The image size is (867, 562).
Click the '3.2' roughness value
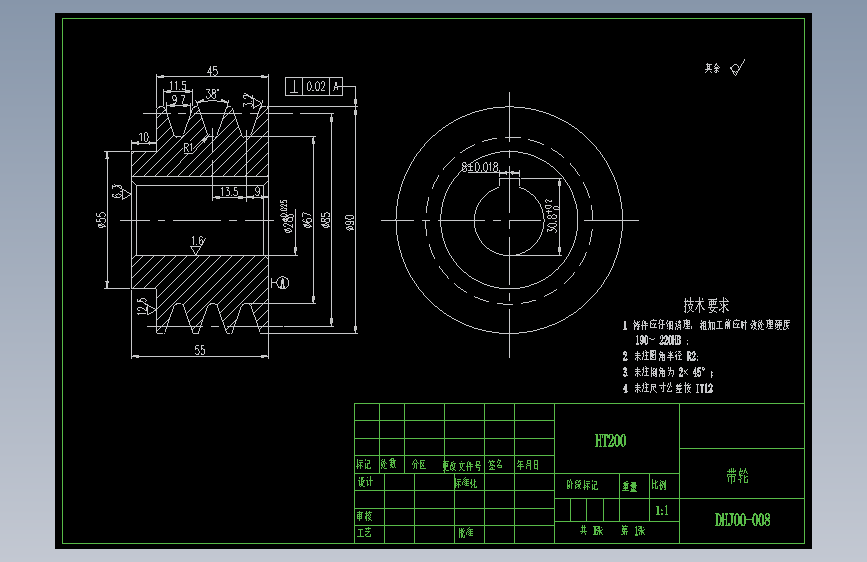pyautogui.click(x=249, y=100)
